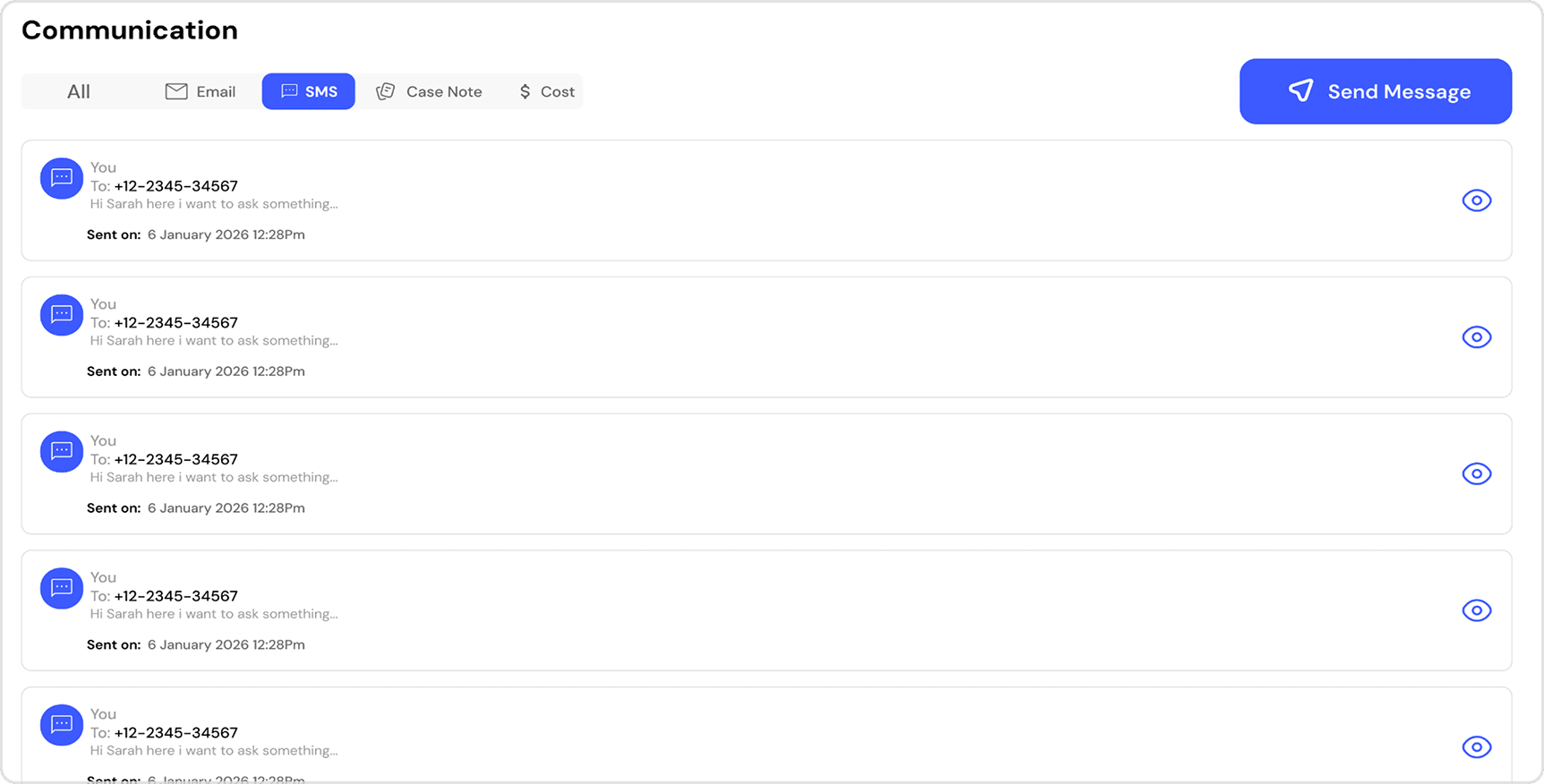Viewport: 1544px width, 784px height.
Task: Click the Send Message button
Action: 1376,91
